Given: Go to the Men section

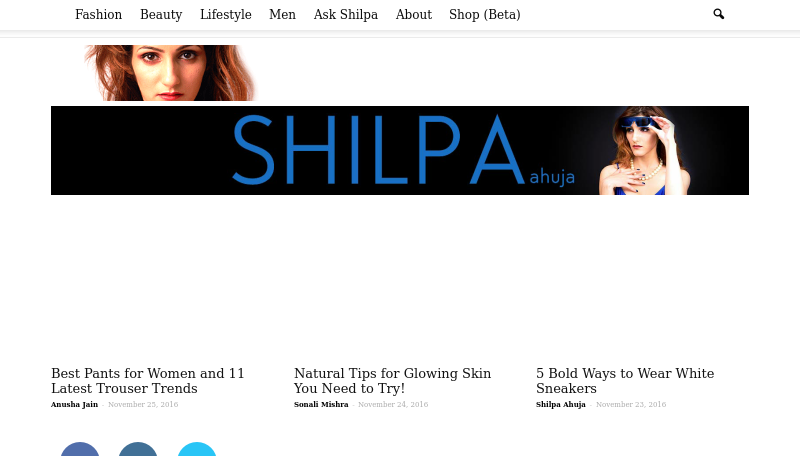Looking at the screenshot, I should point(283,14).
